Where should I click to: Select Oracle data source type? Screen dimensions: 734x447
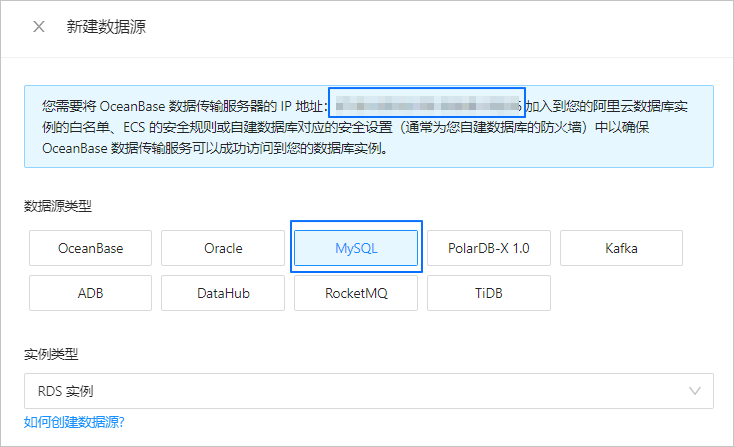(x=223, y=248)
